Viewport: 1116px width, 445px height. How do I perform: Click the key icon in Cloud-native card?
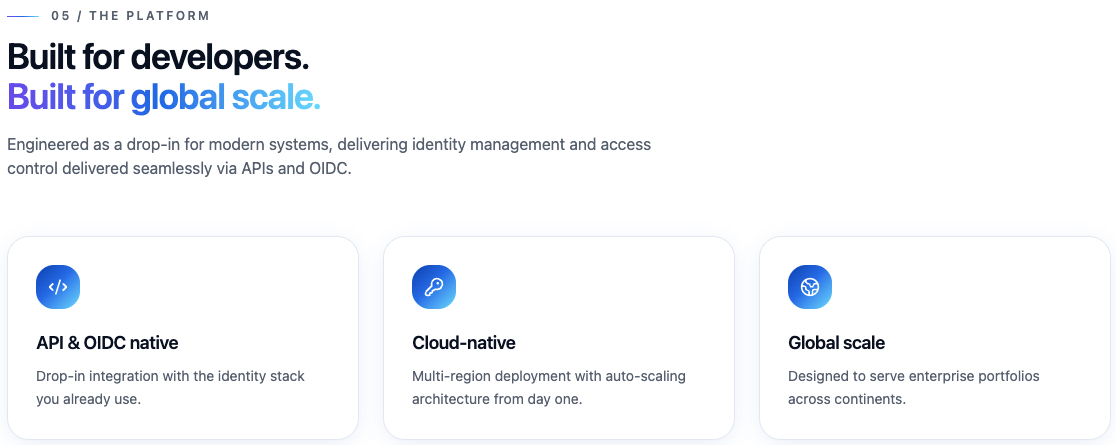coord(434,287)
